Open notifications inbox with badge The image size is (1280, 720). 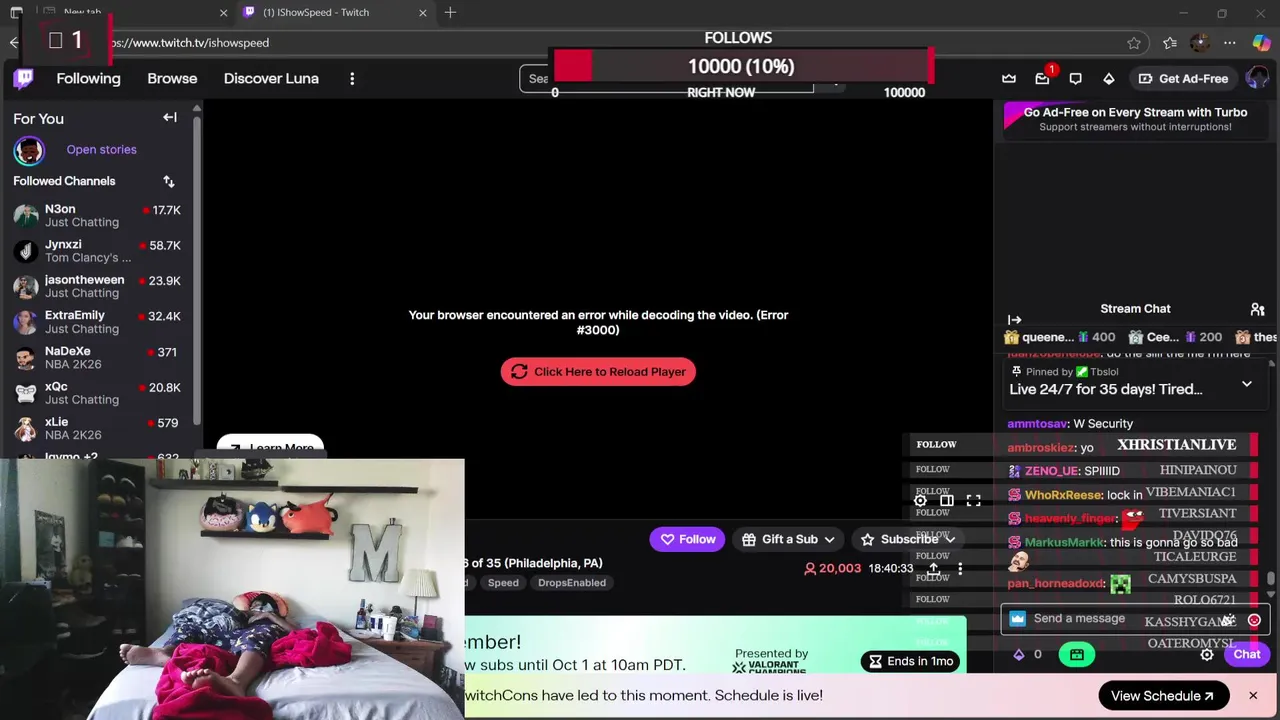click(1042, 78)
